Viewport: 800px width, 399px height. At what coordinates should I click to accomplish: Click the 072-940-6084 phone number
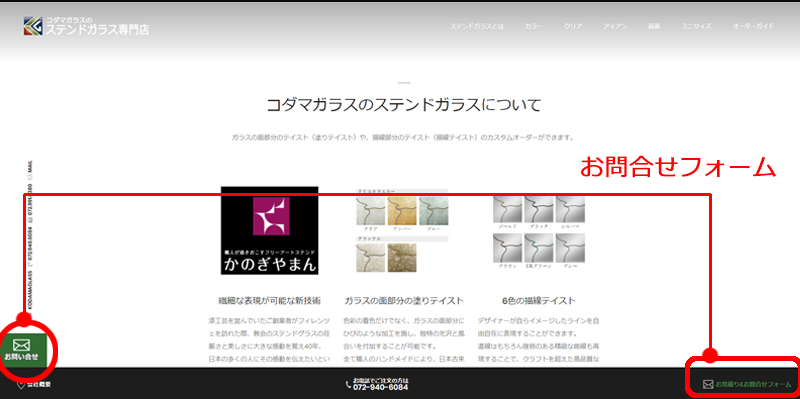click(381, 388)
